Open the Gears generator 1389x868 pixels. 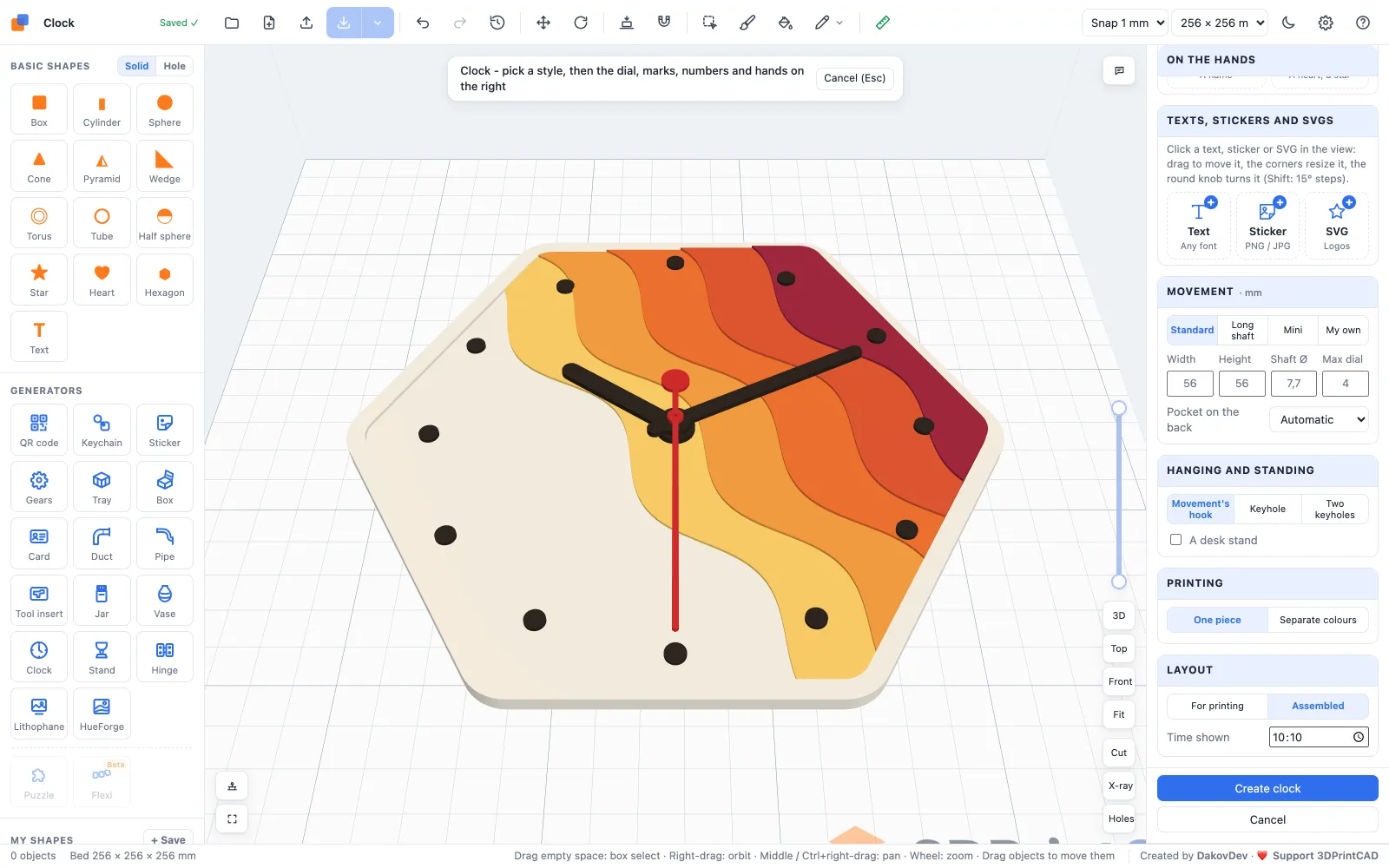pyautogui.click(x=39, y=487)
